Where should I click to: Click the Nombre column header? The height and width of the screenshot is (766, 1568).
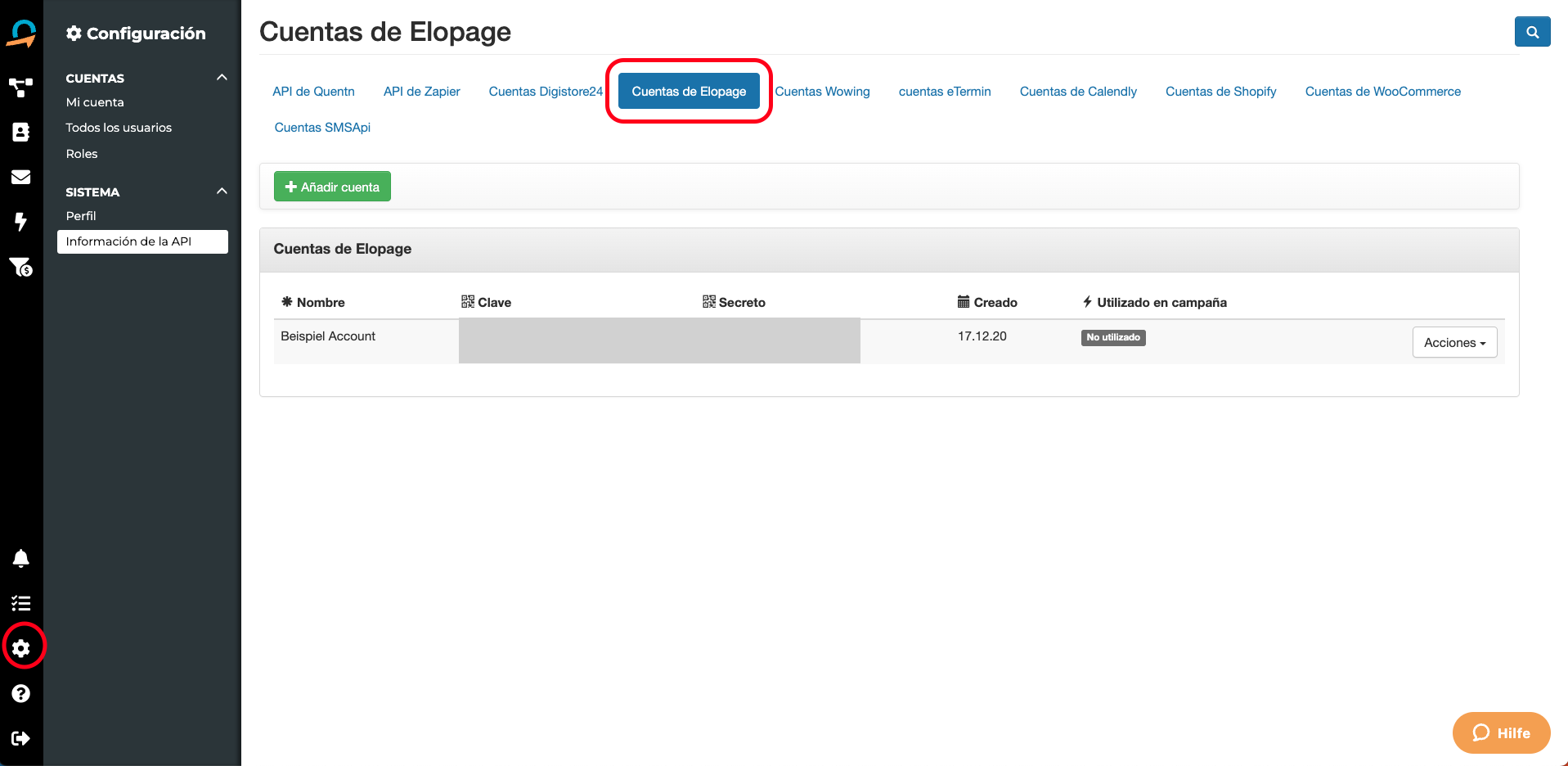313,302
